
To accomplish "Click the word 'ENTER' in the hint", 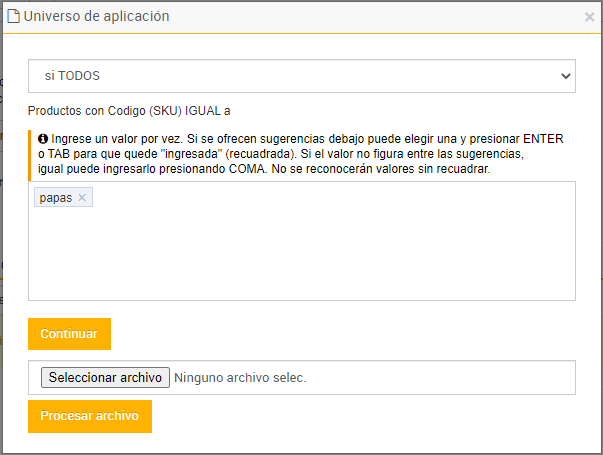I will 541,139.
